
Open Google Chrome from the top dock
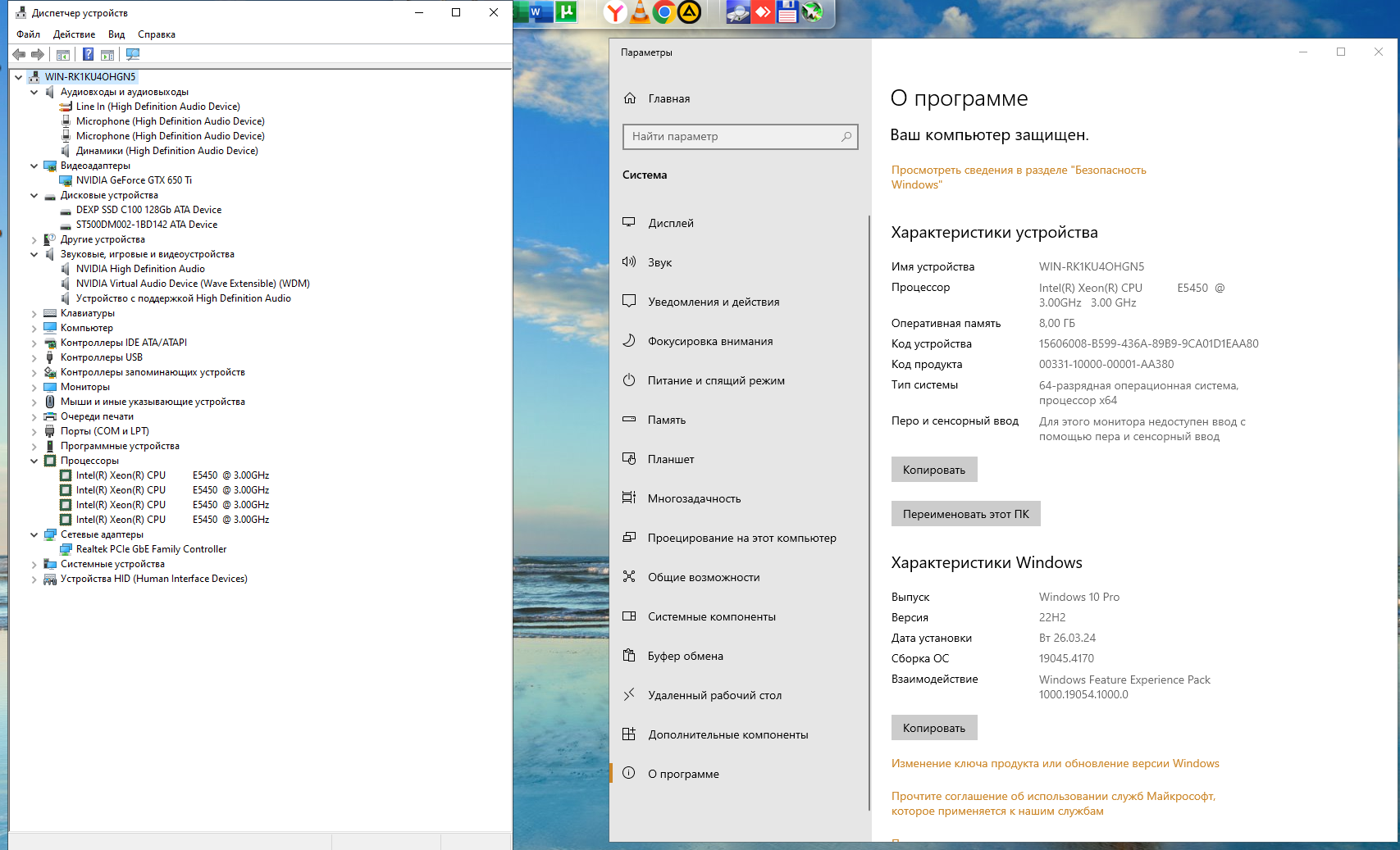(664, 11)
